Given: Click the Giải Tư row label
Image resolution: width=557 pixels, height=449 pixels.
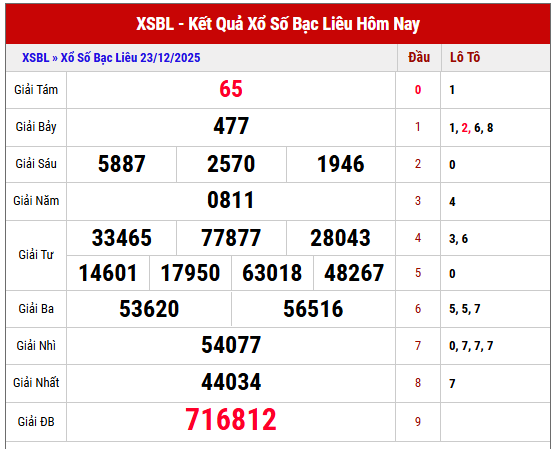Looking at the screenshot, I should click(x=36, y=255).
